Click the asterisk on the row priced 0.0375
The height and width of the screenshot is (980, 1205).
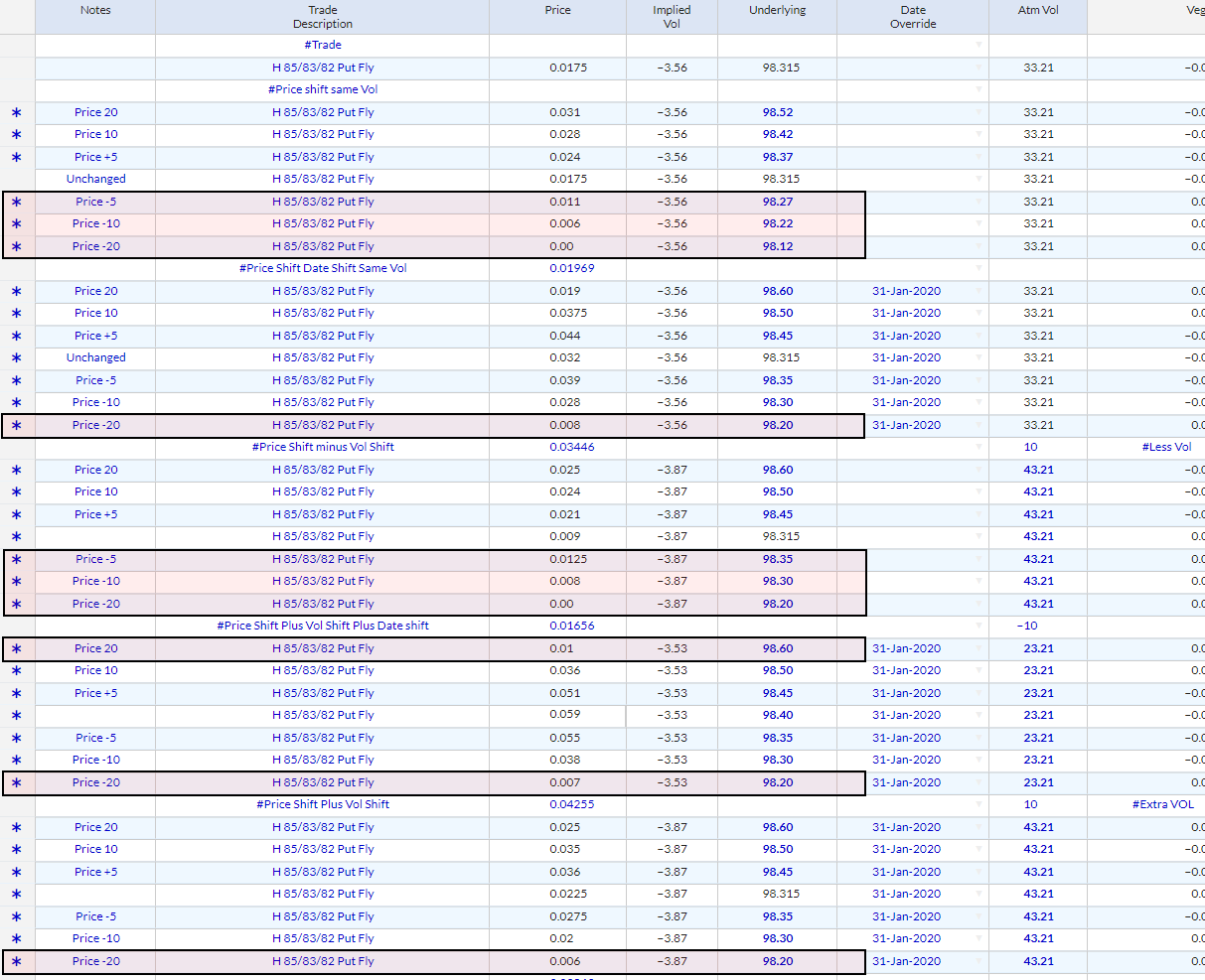pyautogui.click(x=16, y=314)
